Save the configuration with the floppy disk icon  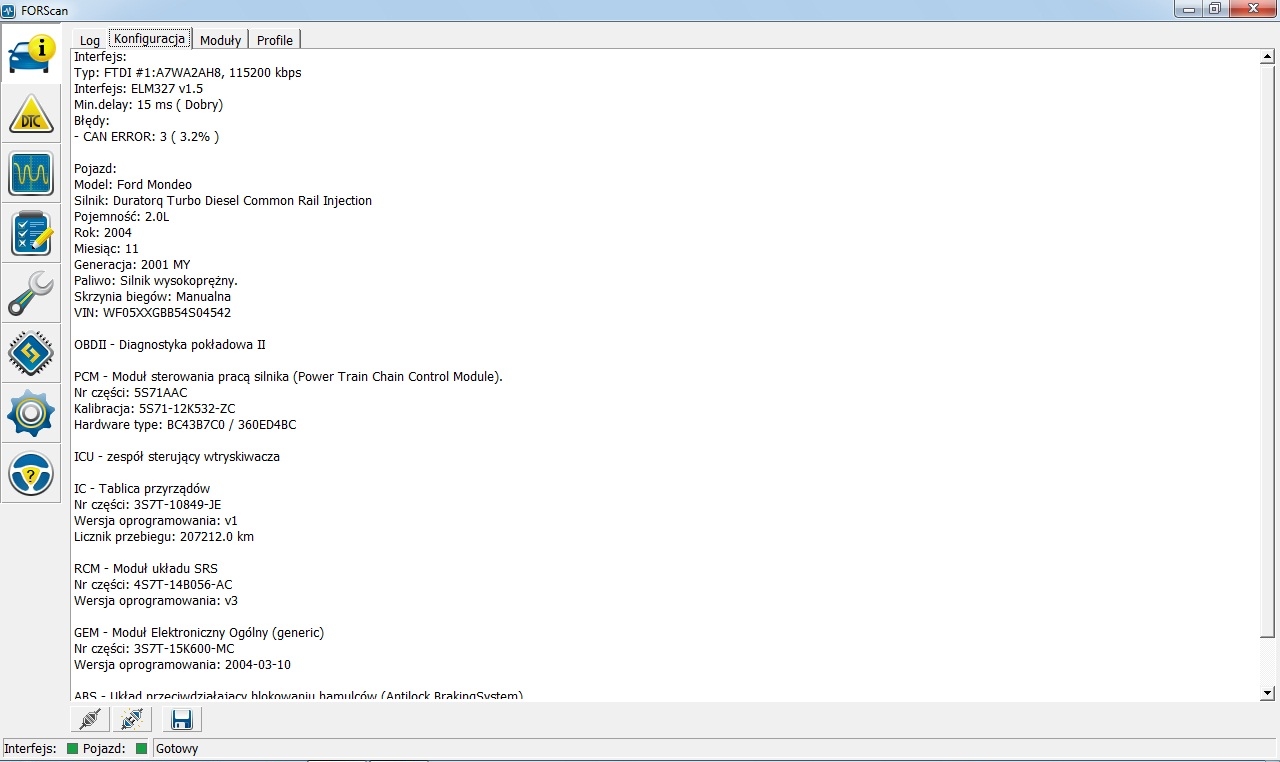(x=181, y=719)
